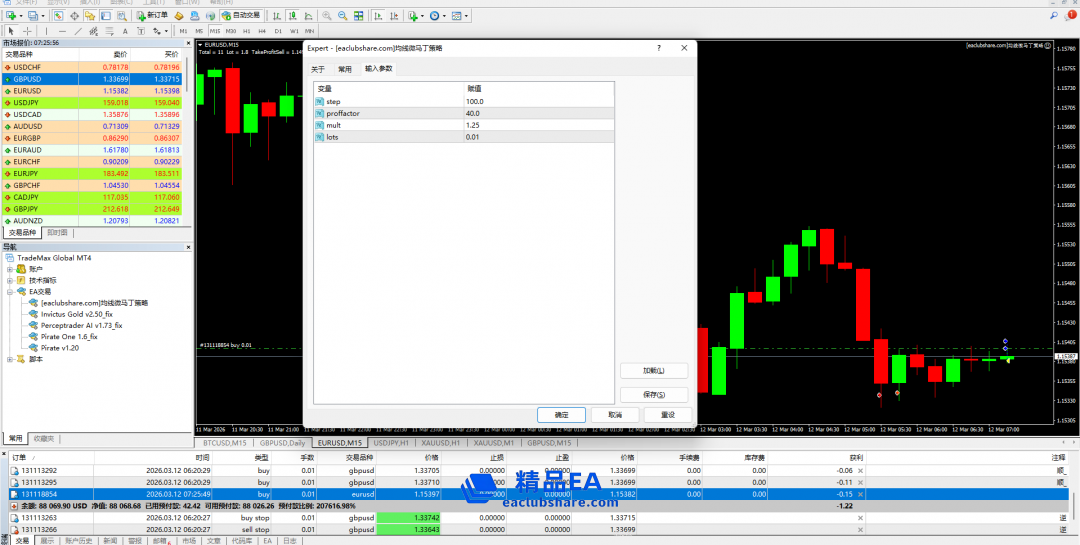Click the 确定 button in dialog
Image resolution: width=1080 pixels, height=545 pixels.
point(561,414)
